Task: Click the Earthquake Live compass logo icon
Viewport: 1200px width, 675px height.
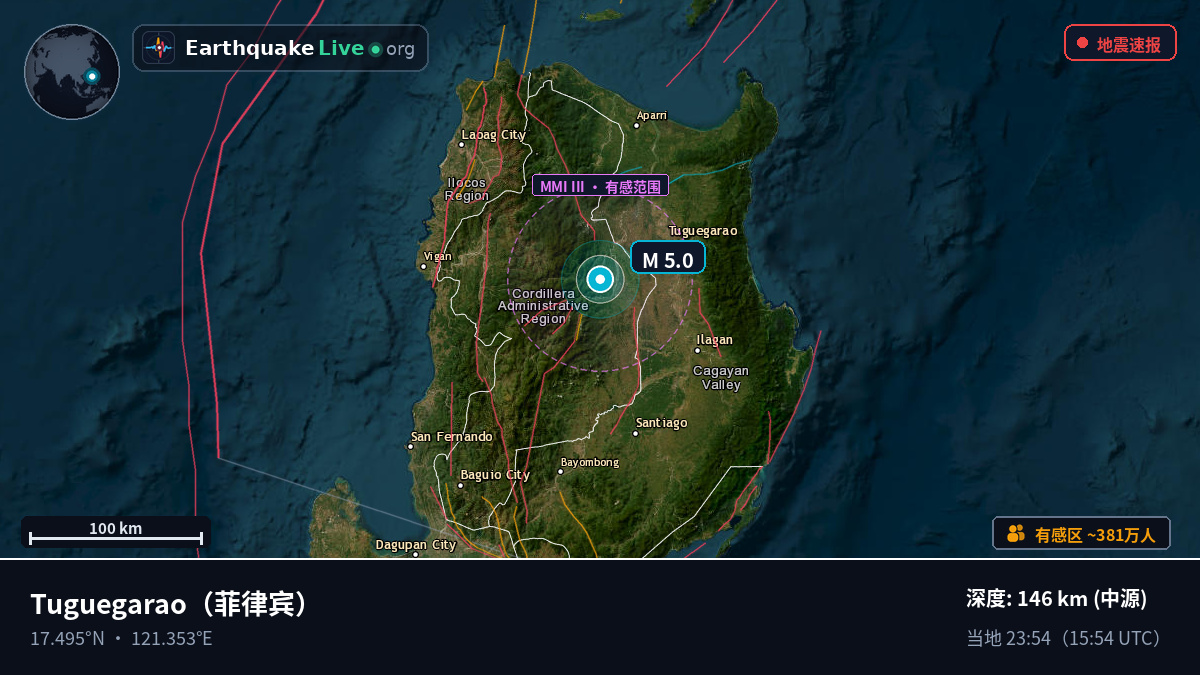Action: pyautogui.click(x=158, y=48)
